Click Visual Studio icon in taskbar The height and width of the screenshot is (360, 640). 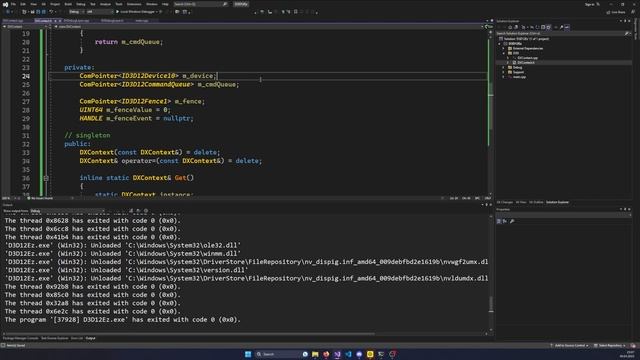[x=337, y=354]
